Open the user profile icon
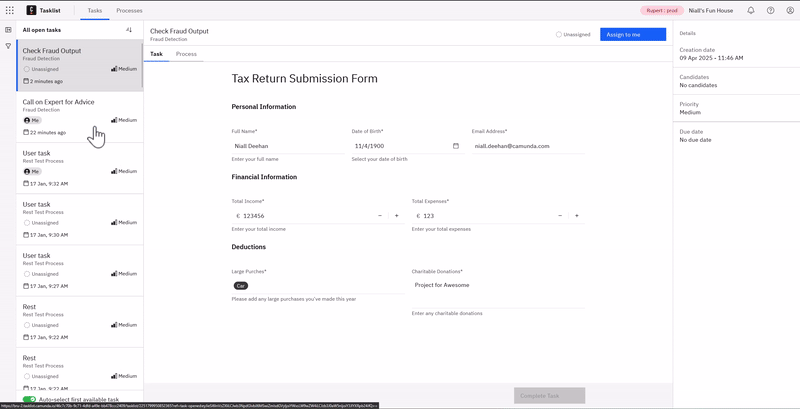Viewport: 800px width, 409px height. (x=789, y=10)
